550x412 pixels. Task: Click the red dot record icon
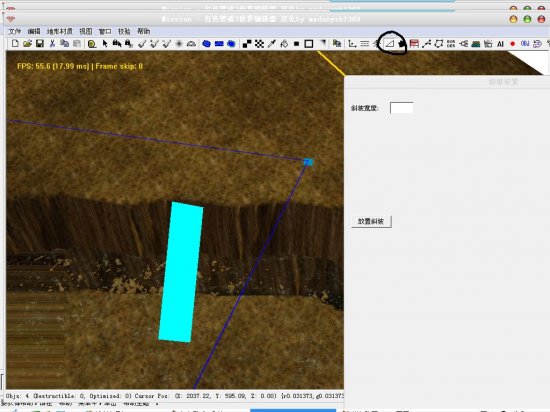512,44
